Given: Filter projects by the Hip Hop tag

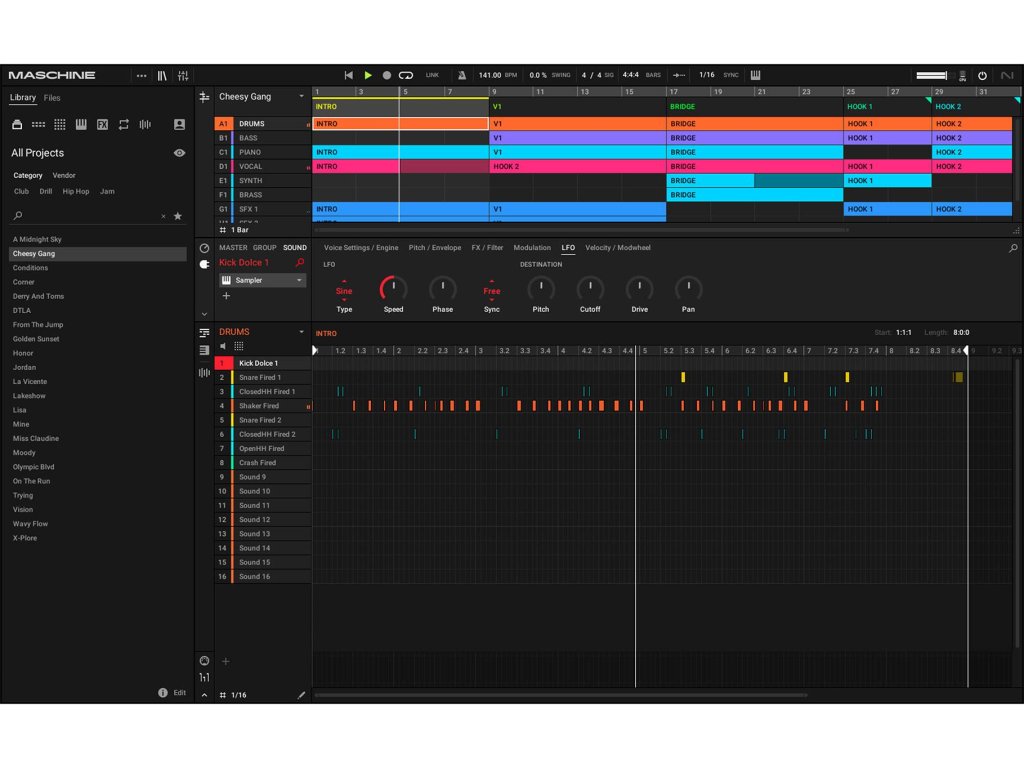Looking at the screenshot, I should [76, 192].
